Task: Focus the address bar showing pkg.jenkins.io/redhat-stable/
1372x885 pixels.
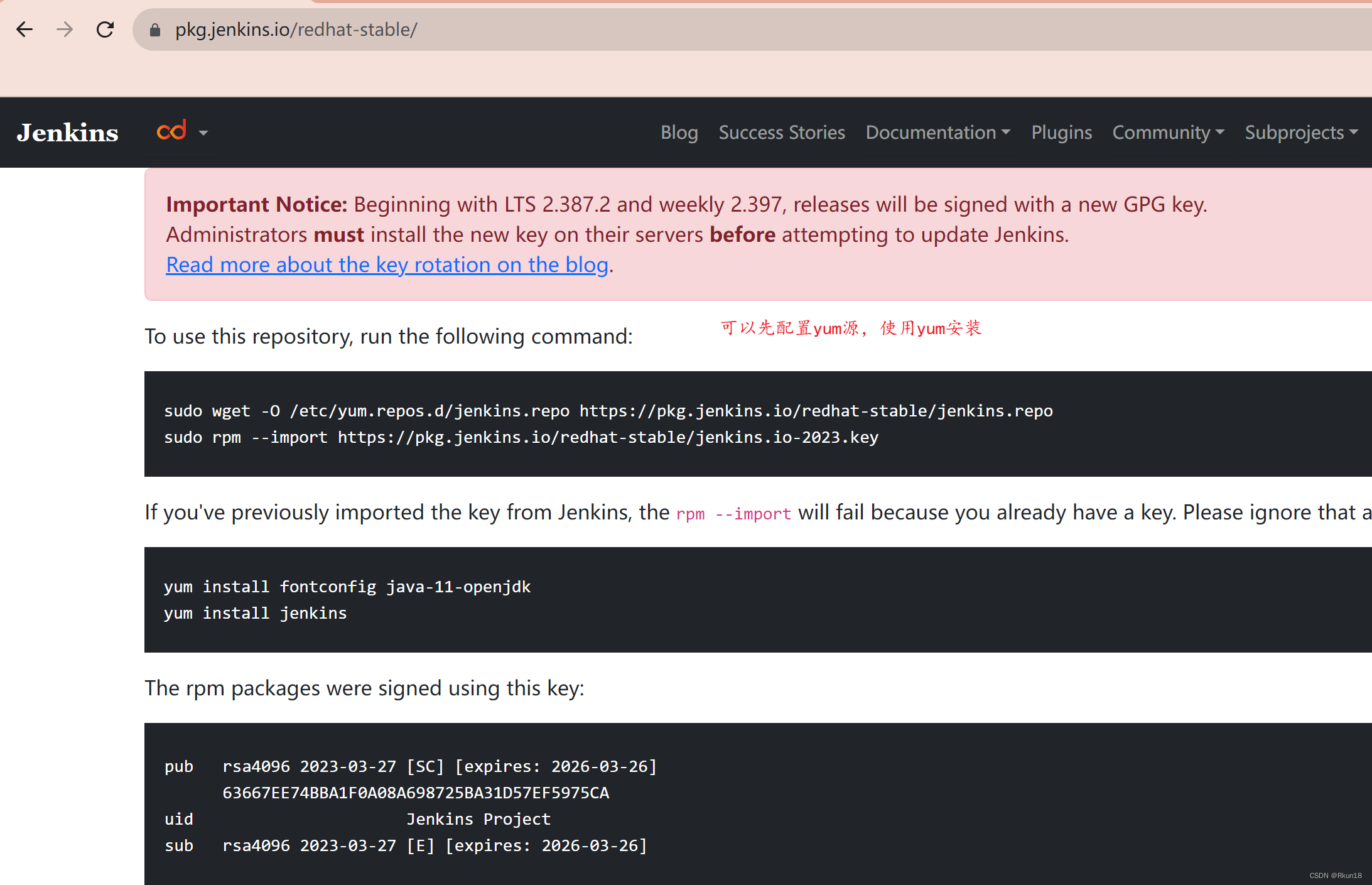Action: (x=752, y=30)
